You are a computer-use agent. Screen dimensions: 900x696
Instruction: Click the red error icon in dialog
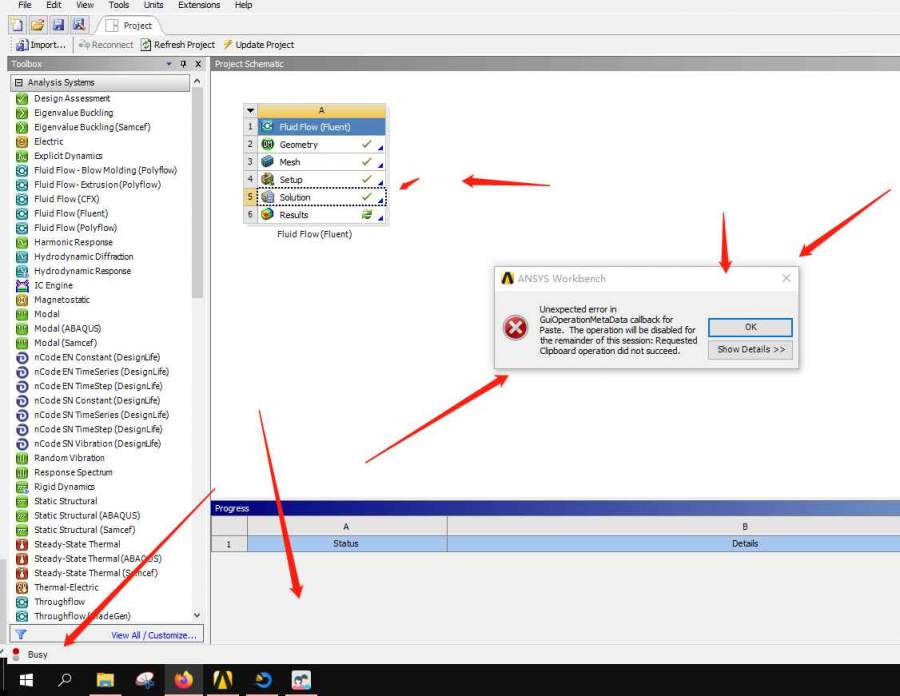pyautogui.click(x=516, y=327)
